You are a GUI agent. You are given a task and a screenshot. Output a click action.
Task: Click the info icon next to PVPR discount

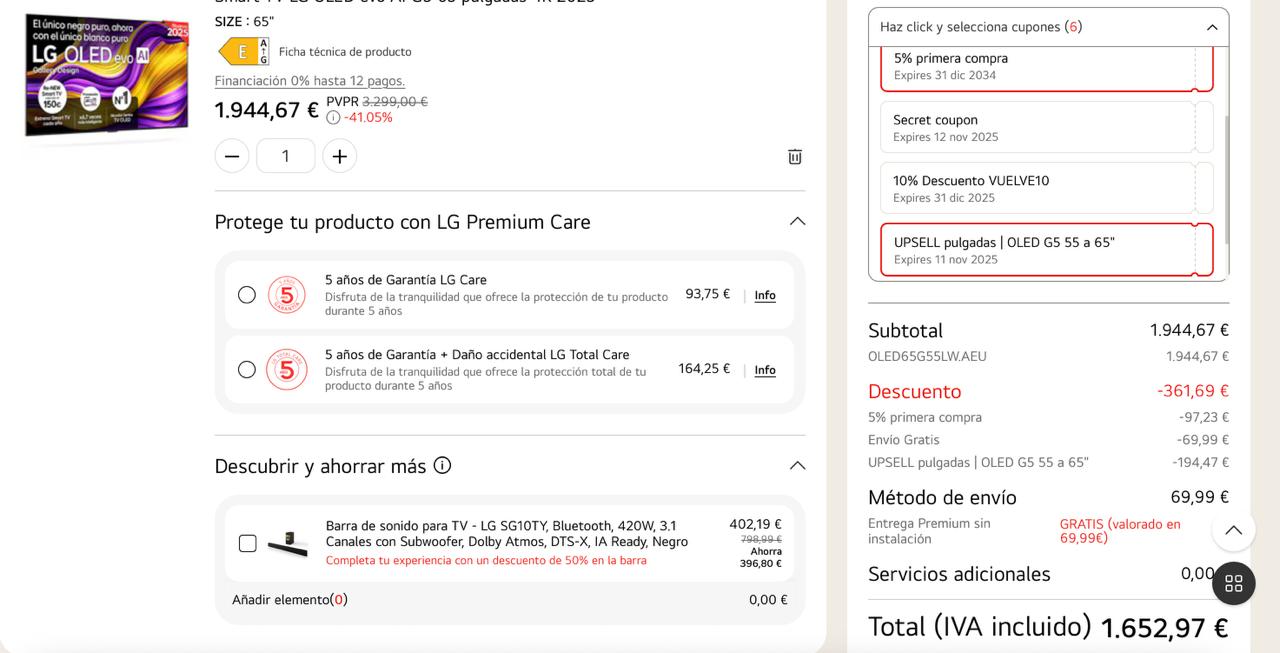point(333,117)
